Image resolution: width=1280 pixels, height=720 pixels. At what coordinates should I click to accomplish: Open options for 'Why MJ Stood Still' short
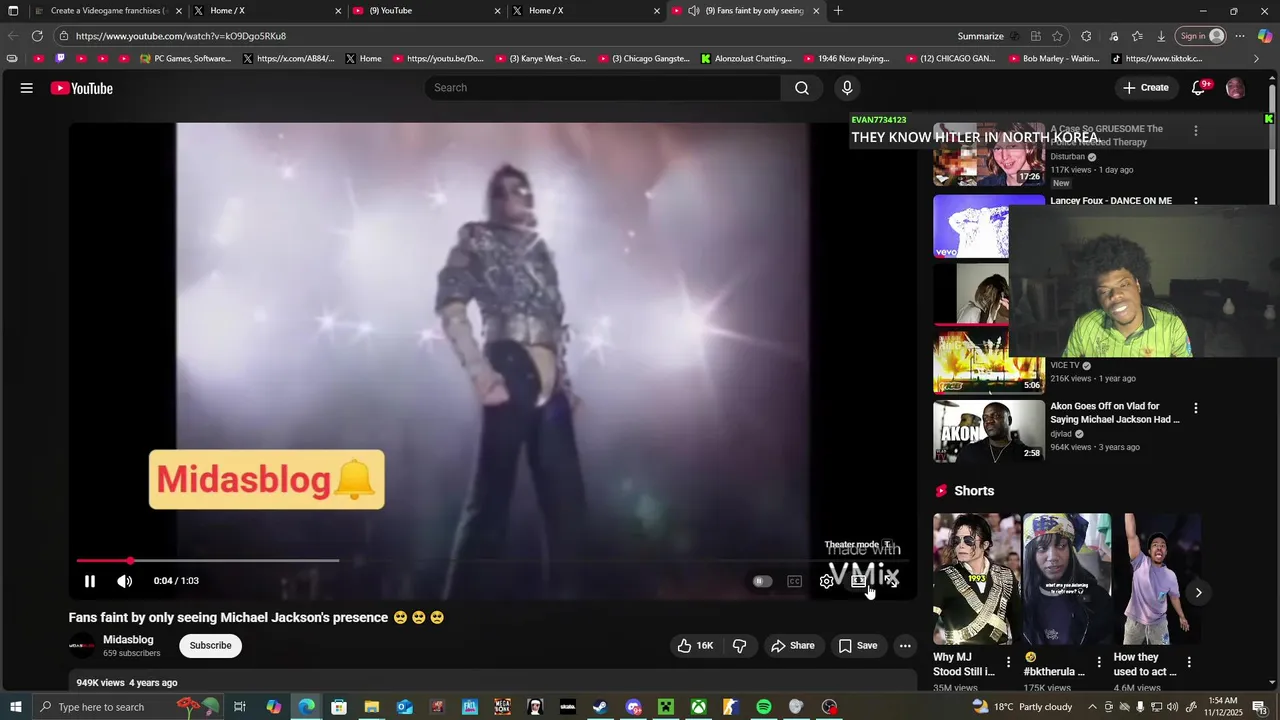(x=1008, y=662)
